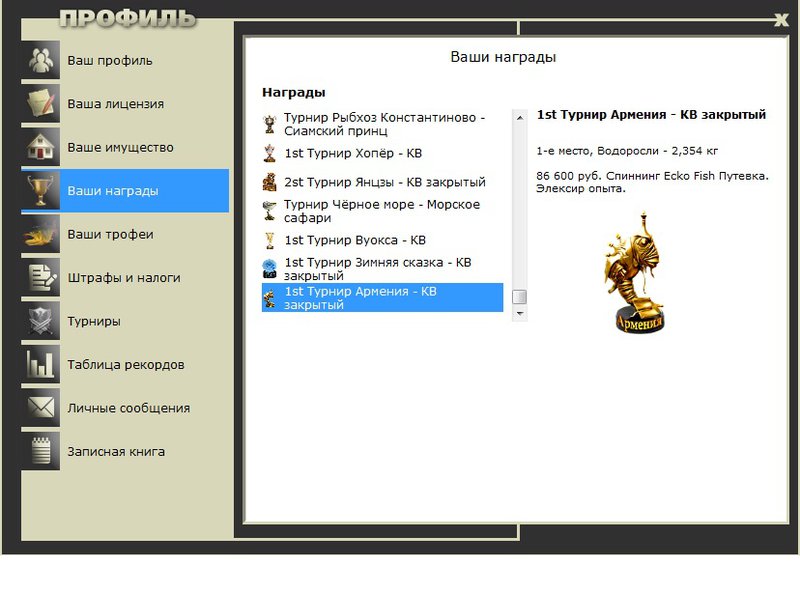
Task: Click the bar chart icon beside Таблица рекордов
Action: pos(41,364)
